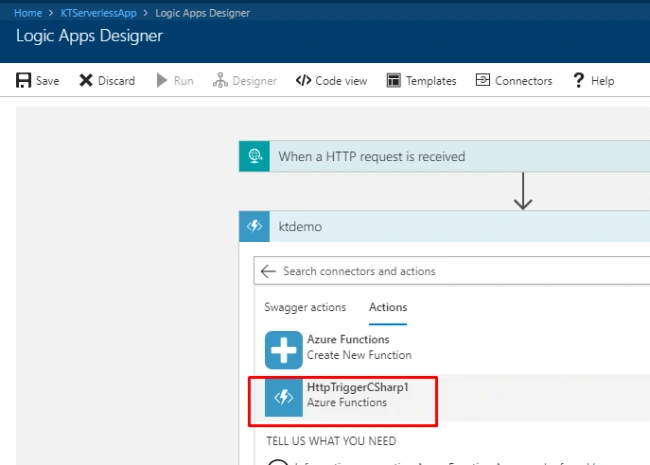
Task: Switch to the Swagger actions tab
Action: point(305,307)
